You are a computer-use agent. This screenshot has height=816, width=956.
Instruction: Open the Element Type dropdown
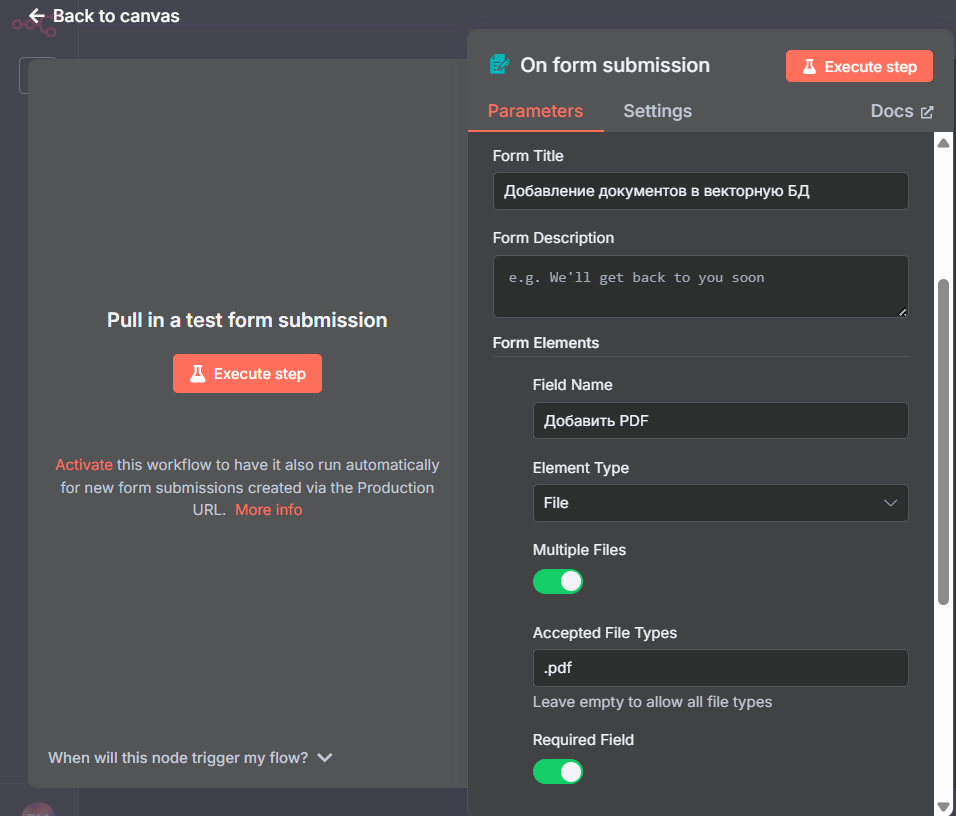pos(720,503)
